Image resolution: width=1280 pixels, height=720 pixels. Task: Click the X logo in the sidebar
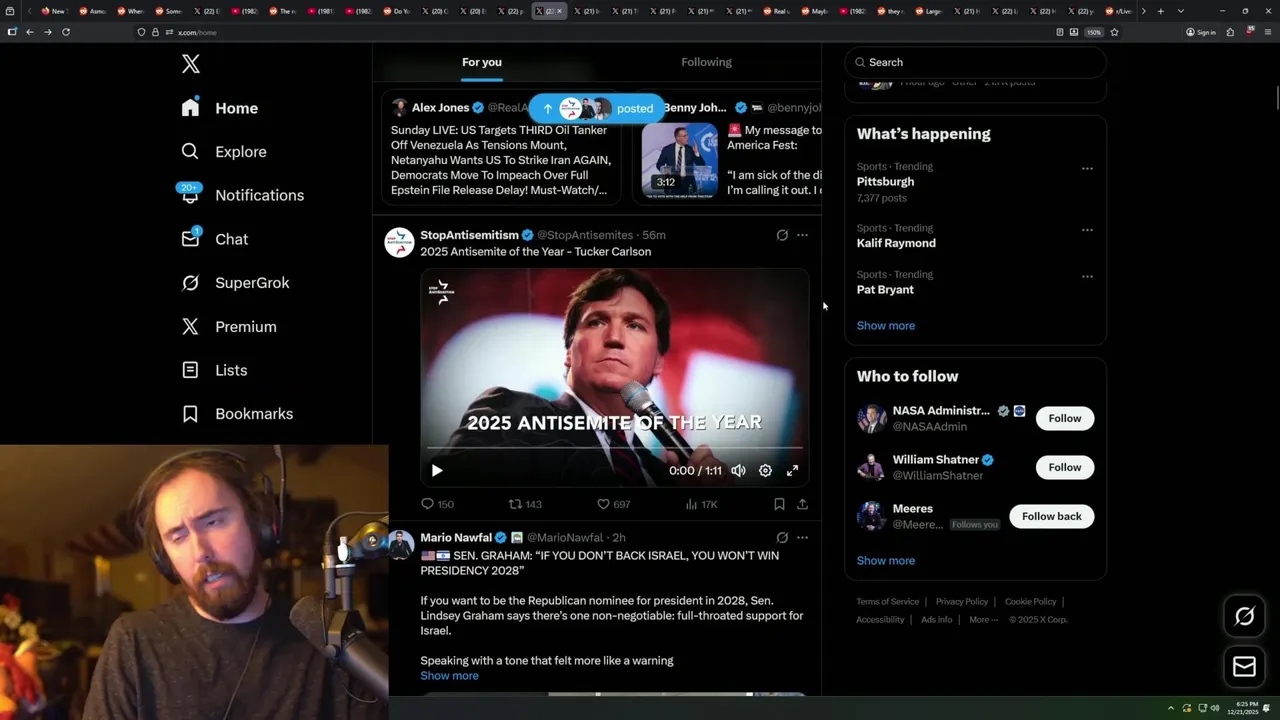coord(191,64)
